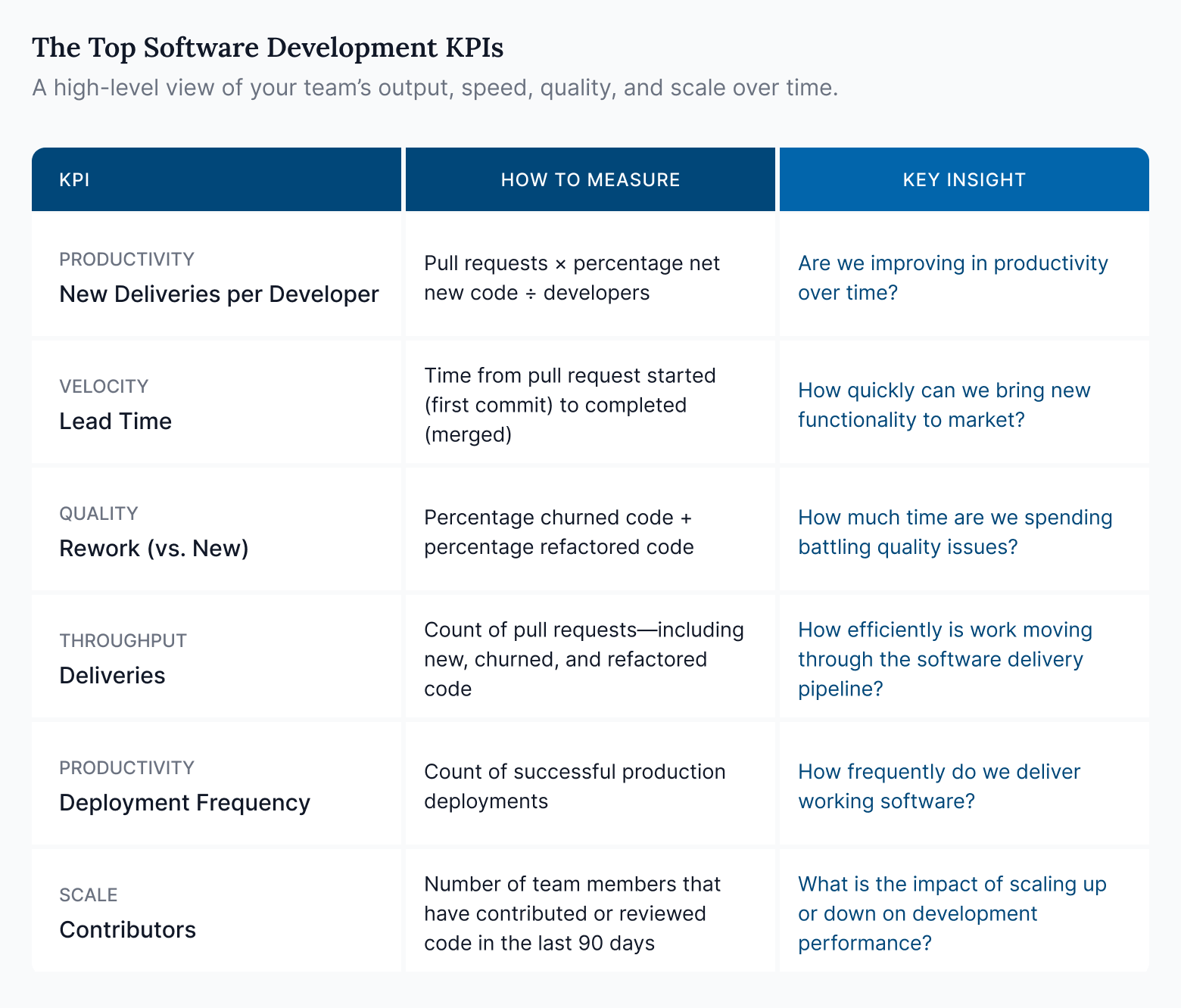Click the VELOCITY category label
The image size is (1181, 1008).
click(104, 386)
